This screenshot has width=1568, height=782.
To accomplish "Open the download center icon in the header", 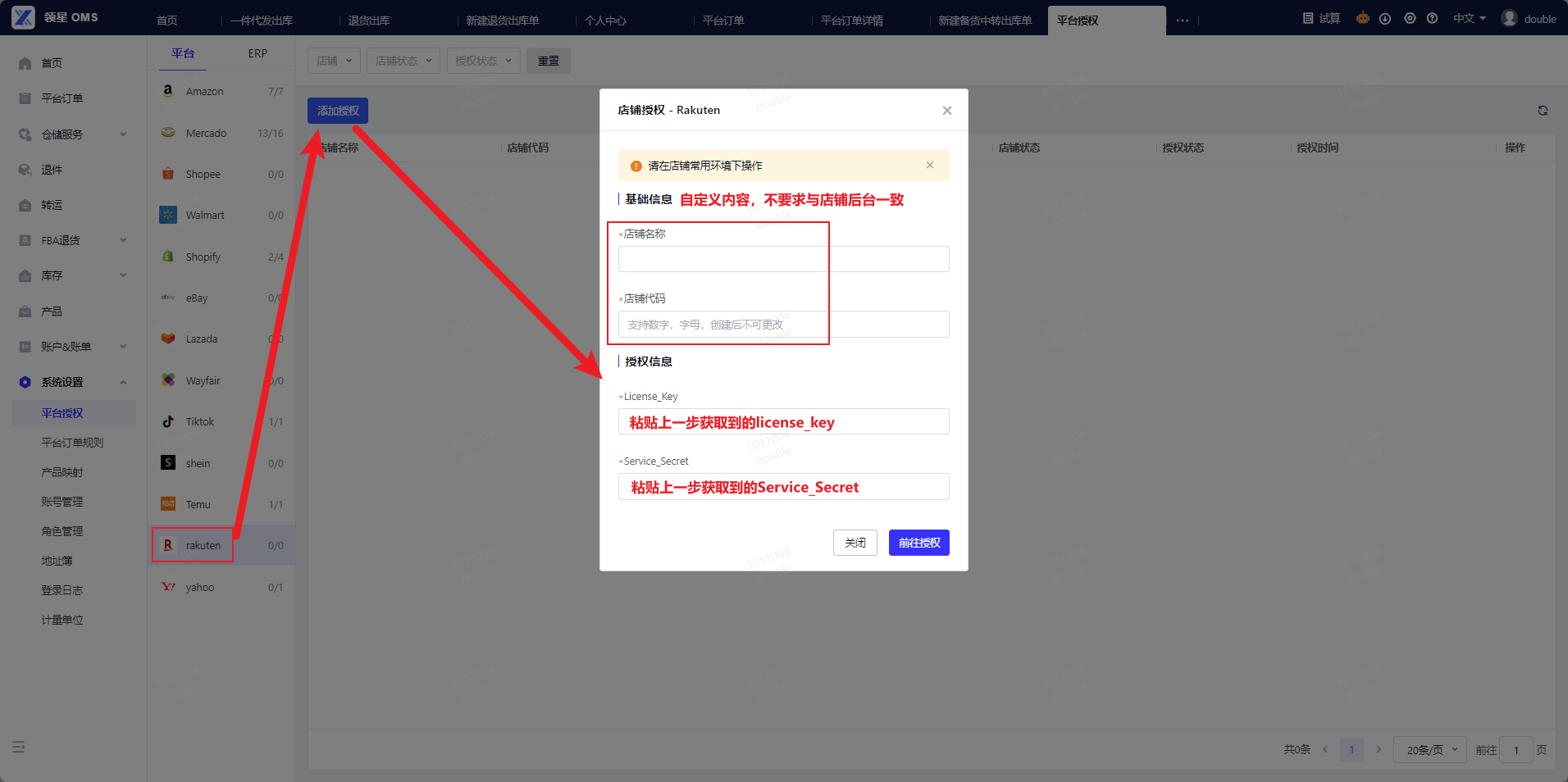I will coord(1385,18).
